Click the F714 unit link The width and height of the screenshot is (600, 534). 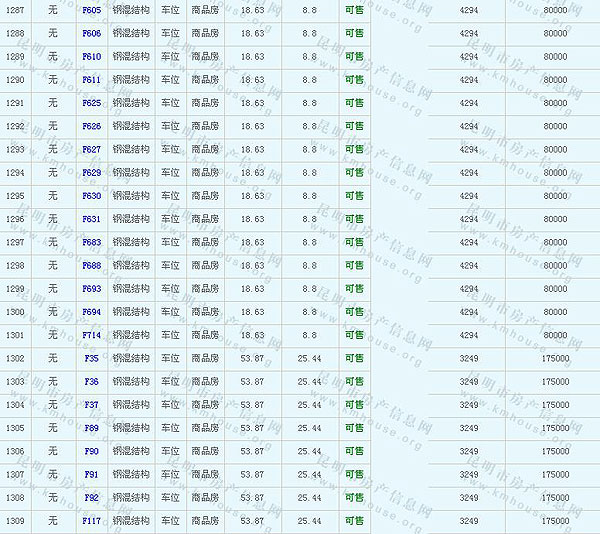(91, 335)
